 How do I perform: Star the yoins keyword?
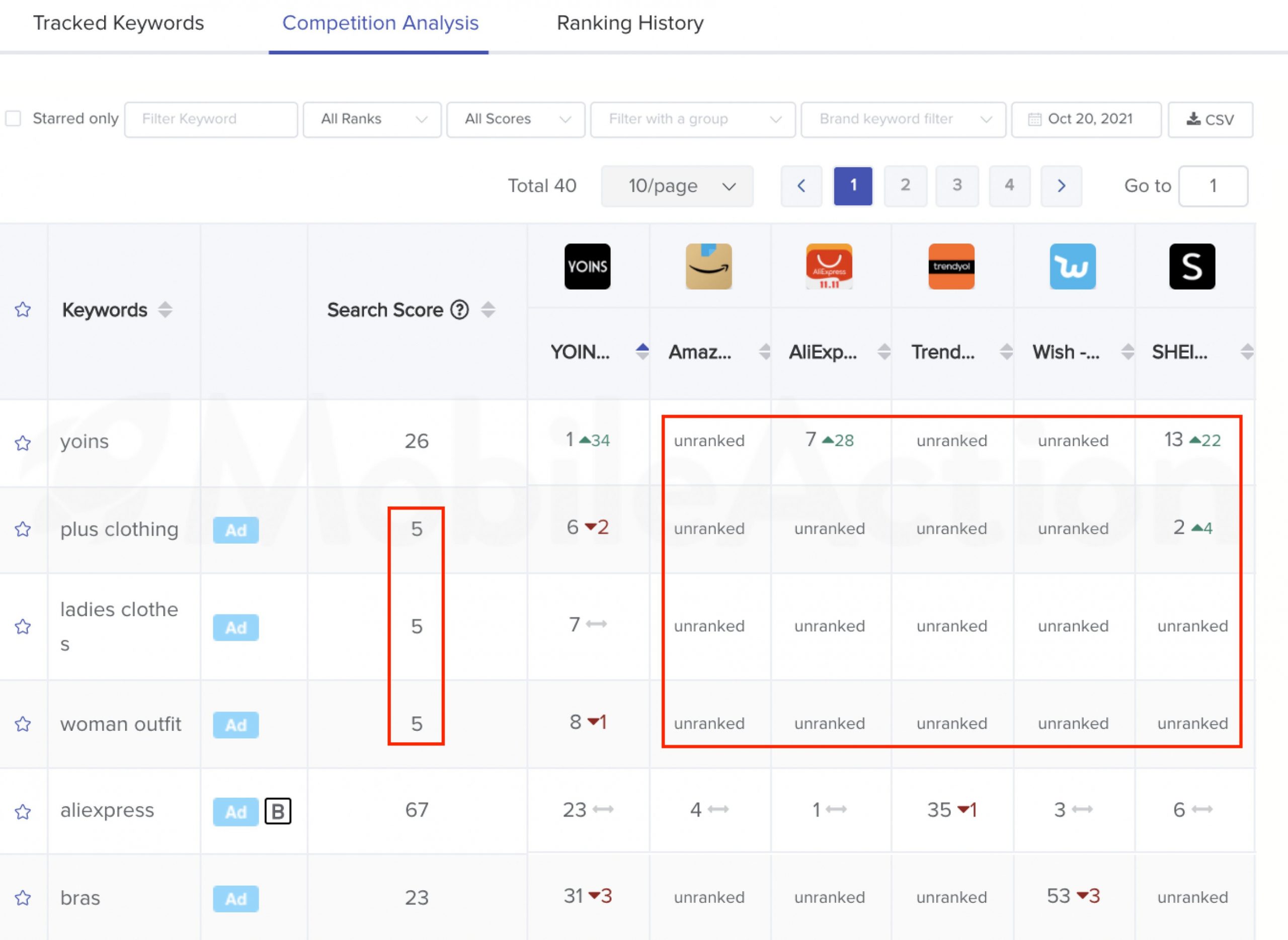point(23,443)
